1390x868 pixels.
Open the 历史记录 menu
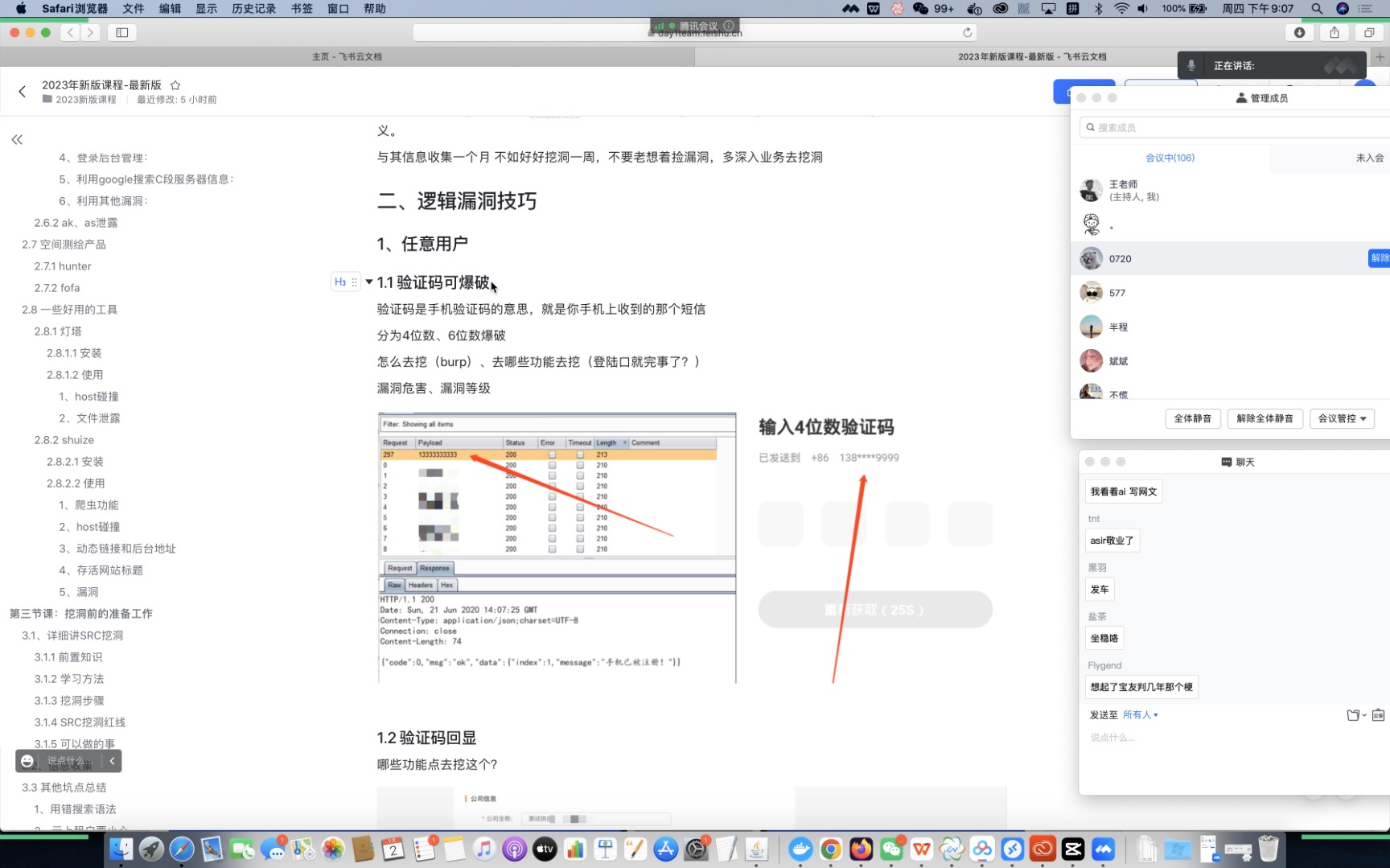(x=253, y=8)
